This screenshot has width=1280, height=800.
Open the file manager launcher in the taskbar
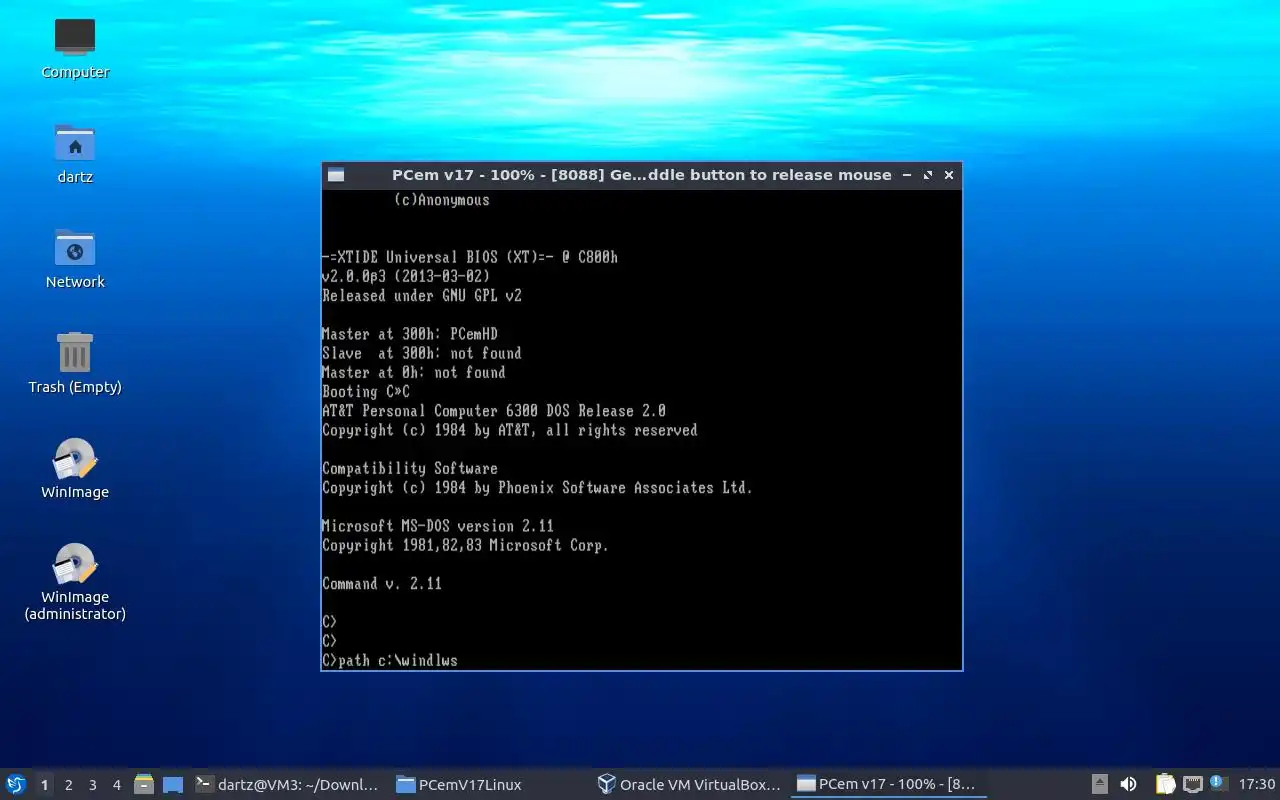click(x=144, y=785)
